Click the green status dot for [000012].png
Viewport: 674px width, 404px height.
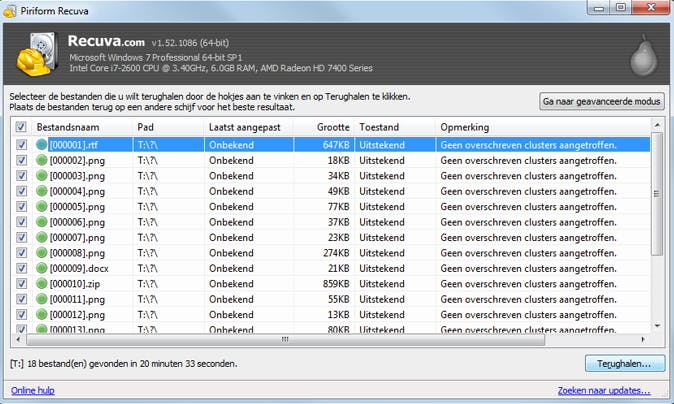(42, 315)
